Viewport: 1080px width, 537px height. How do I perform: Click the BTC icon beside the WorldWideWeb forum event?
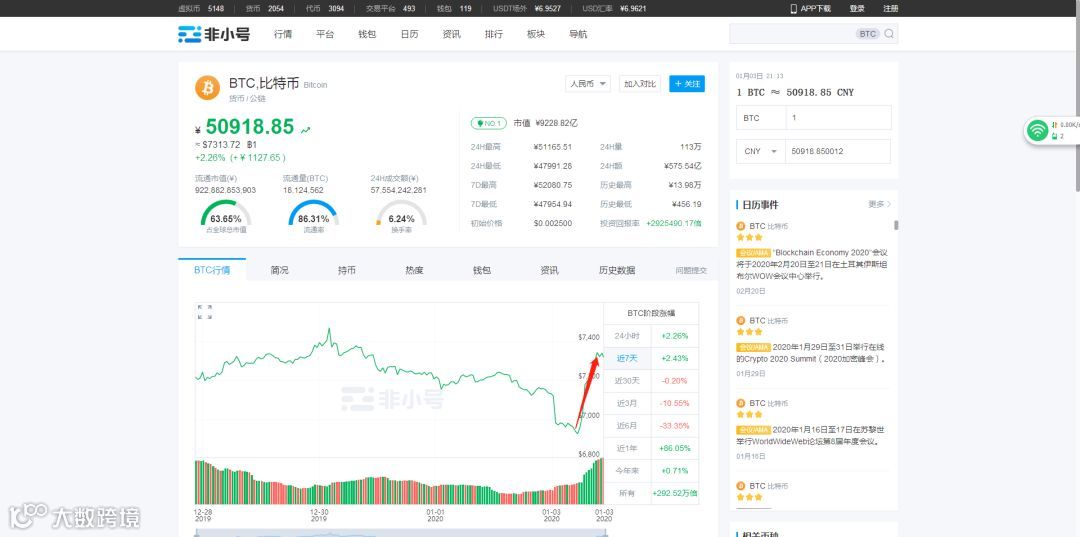(740, 403)
